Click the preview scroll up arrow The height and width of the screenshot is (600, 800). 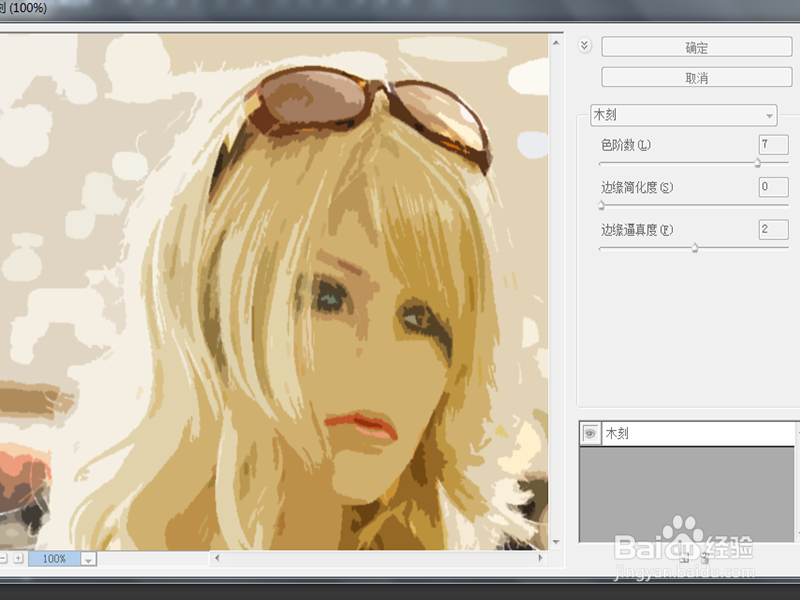click(556, 43)
